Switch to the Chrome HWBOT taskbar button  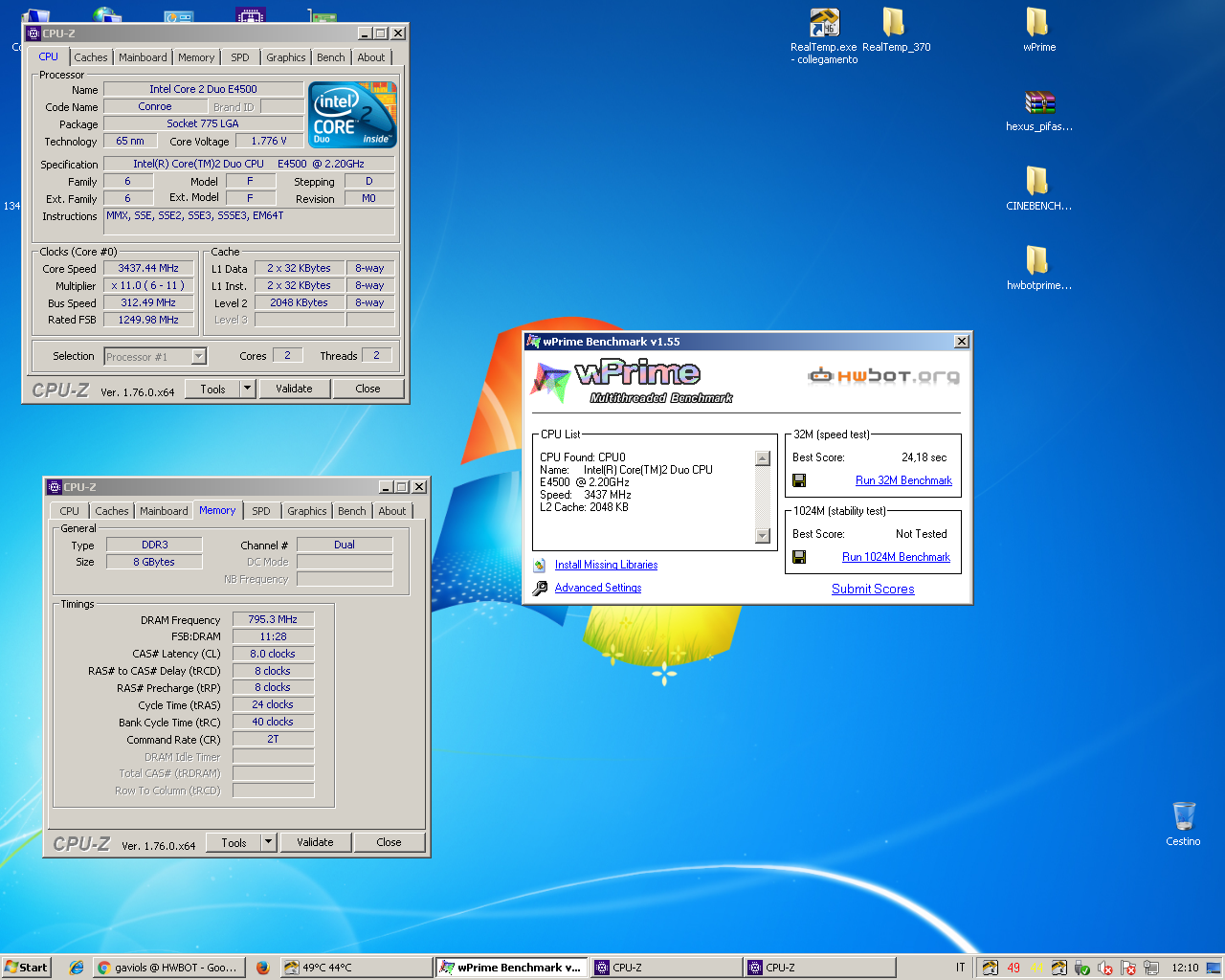pyautogui.click(x=167, y=968)
